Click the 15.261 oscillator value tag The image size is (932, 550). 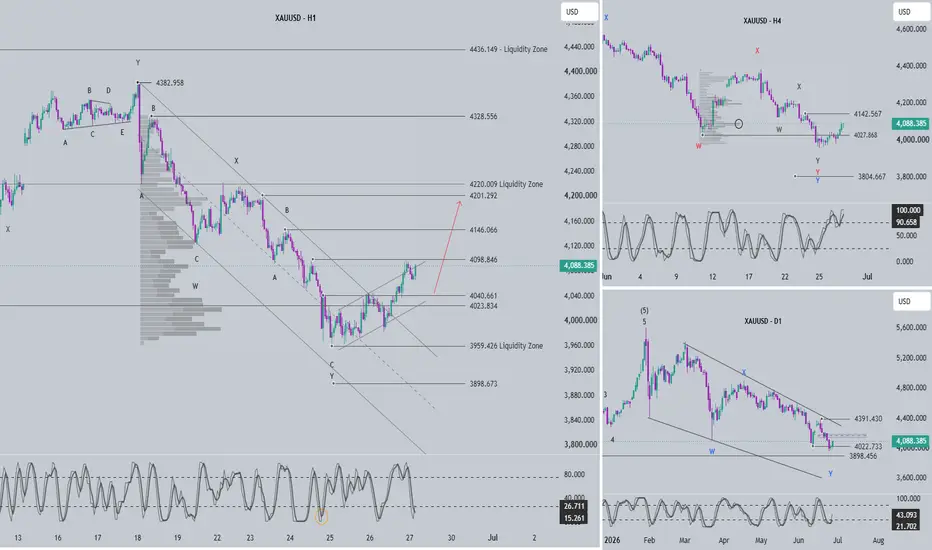(x=574, y=518)
